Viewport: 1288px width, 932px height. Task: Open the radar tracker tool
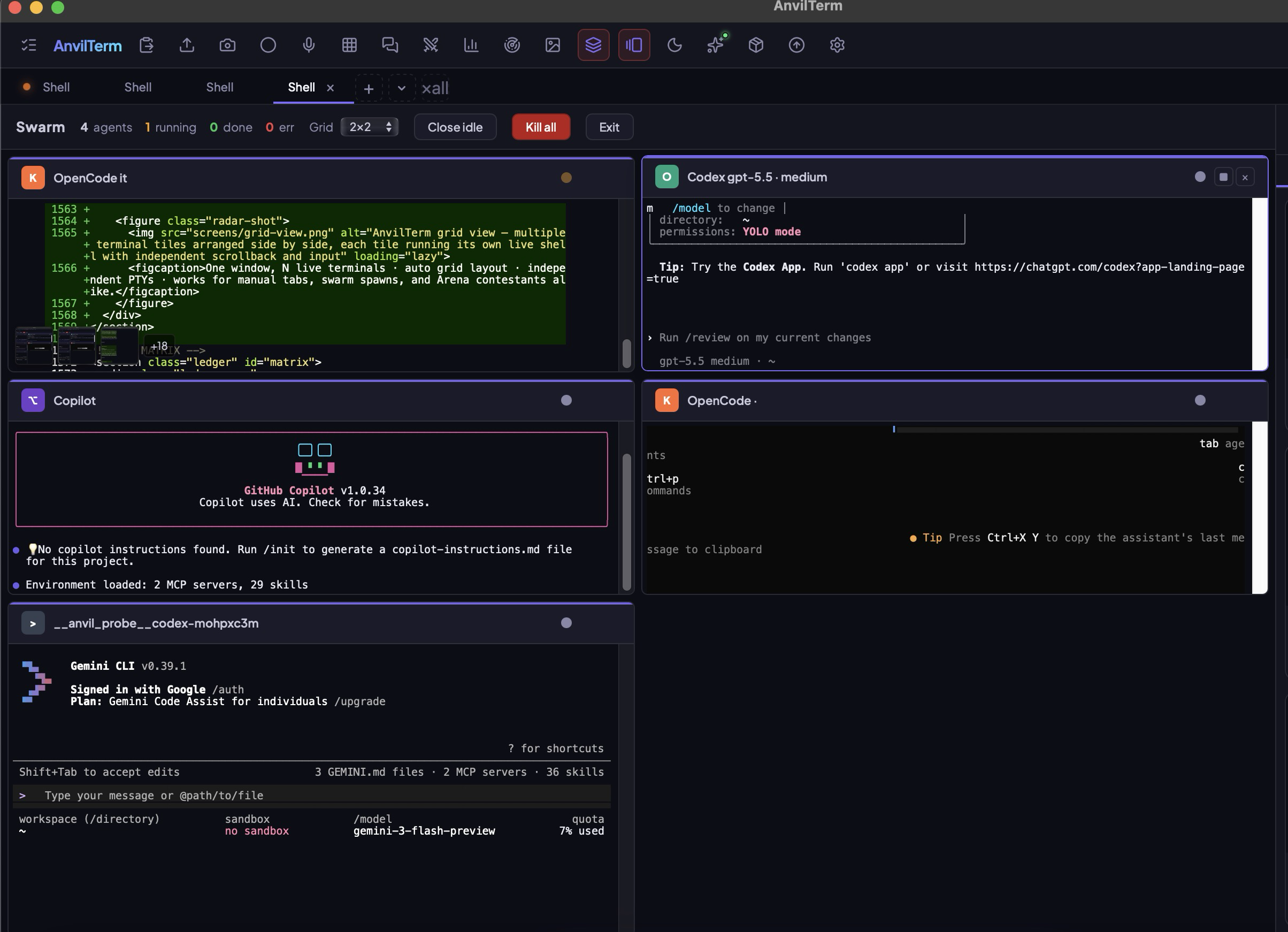click(512, 45)
